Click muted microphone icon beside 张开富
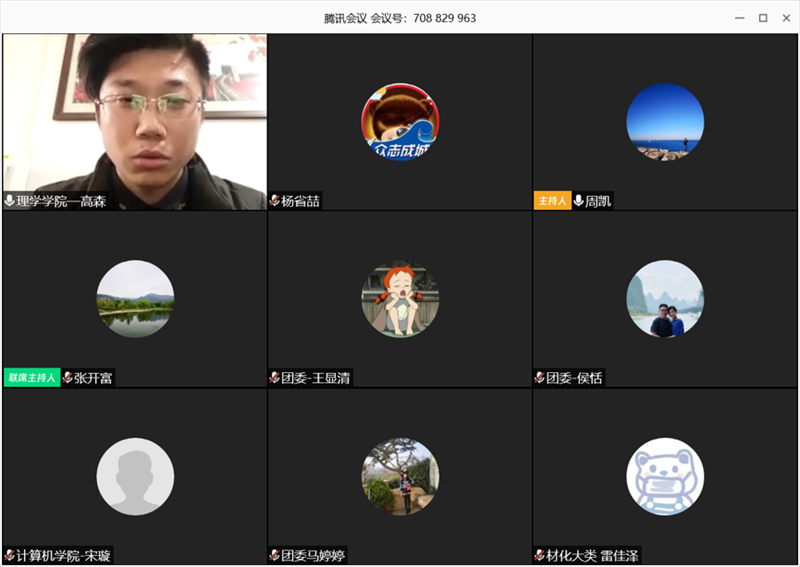 pyautogui.click(x=67, y=378)
